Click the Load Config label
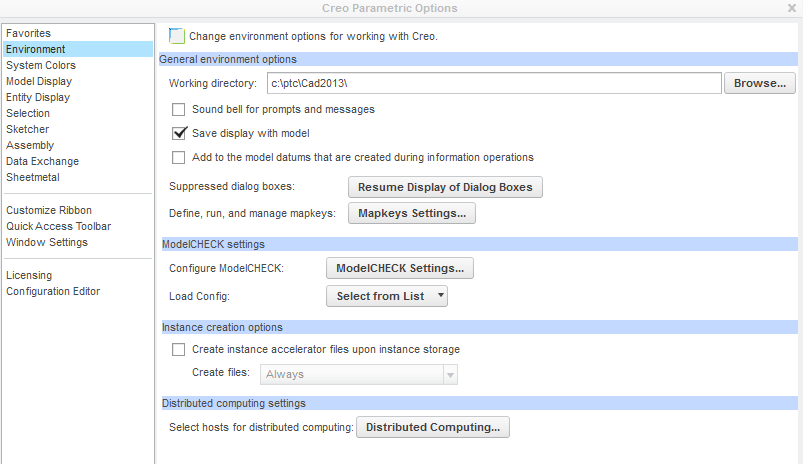Viewport: 803px width, 464px height. [199, 296]
